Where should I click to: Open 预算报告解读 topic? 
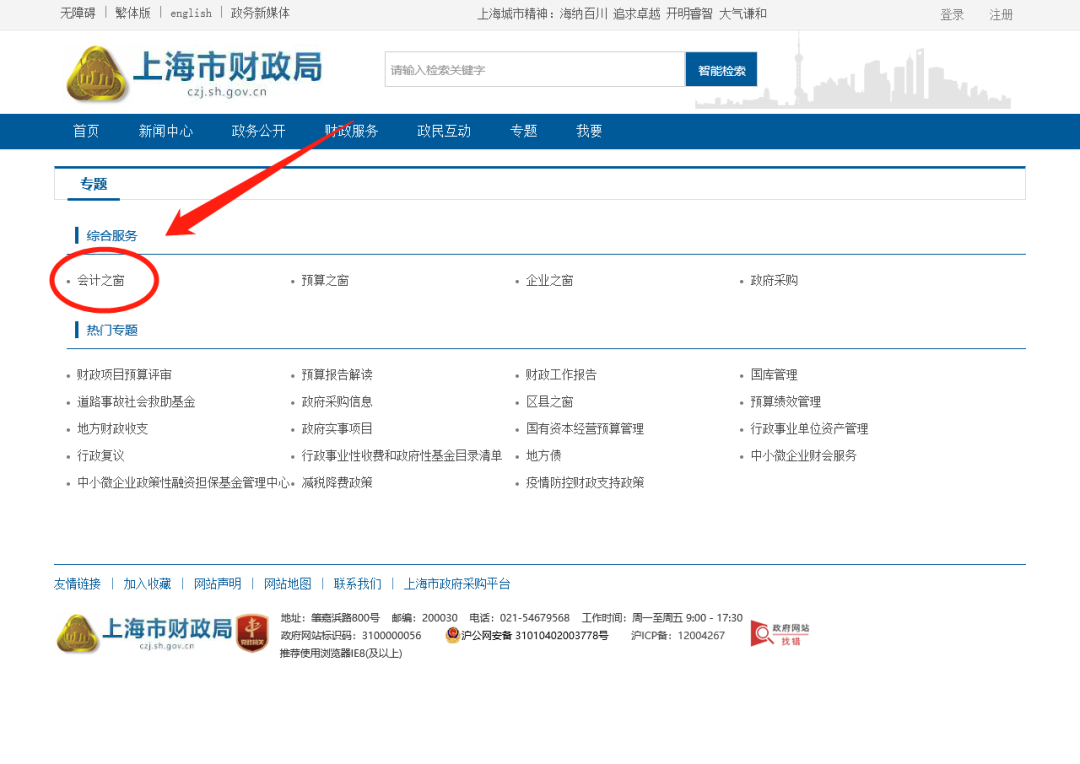(x=337, y=375)
